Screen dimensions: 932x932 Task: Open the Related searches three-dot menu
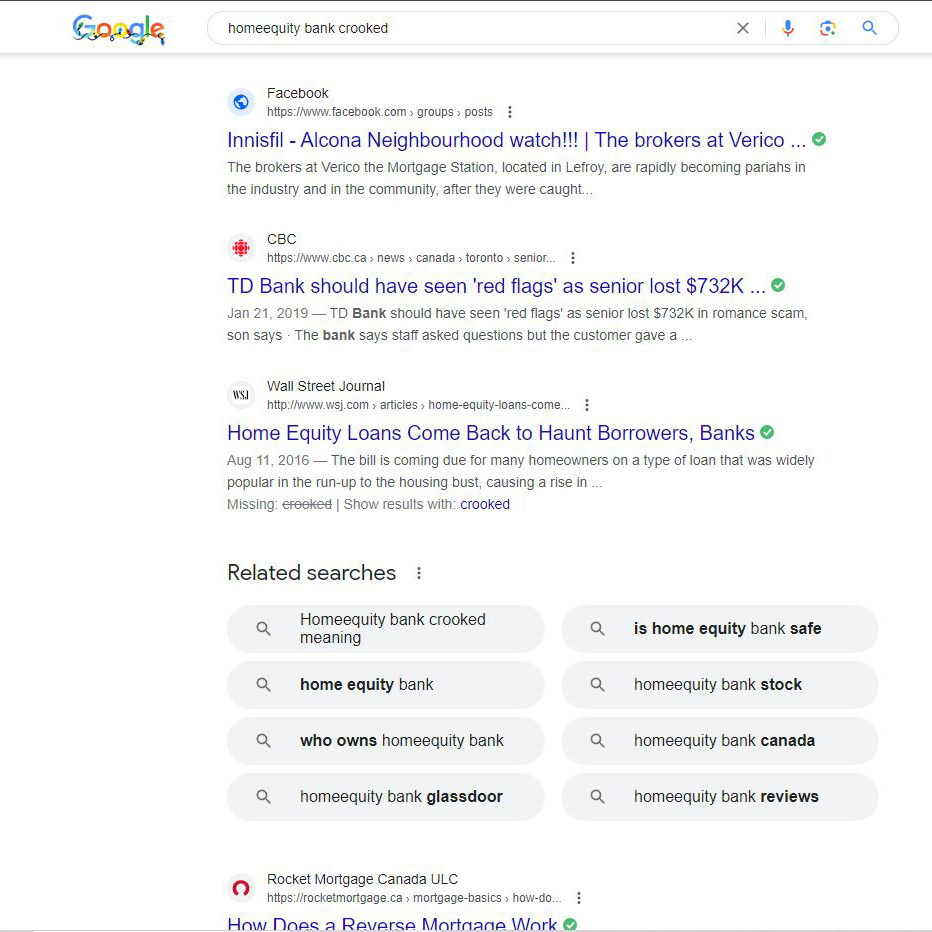(x=419, y=573)
